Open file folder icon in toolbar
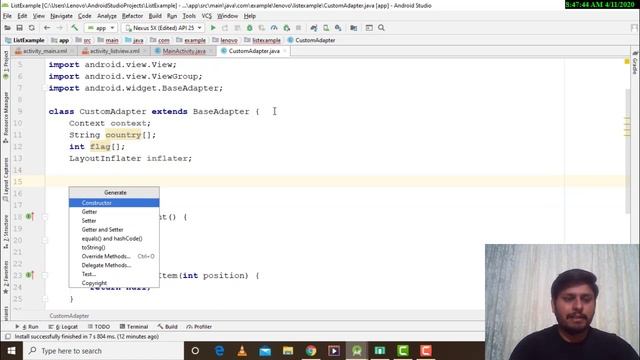 pos(7,28)
